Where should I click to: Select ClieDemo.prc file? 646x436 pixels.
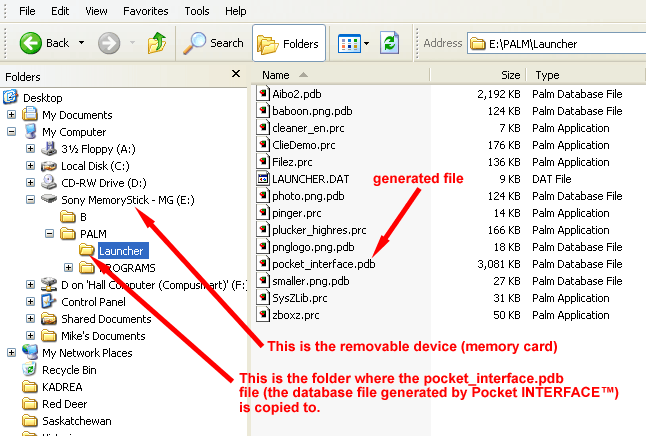304,145
